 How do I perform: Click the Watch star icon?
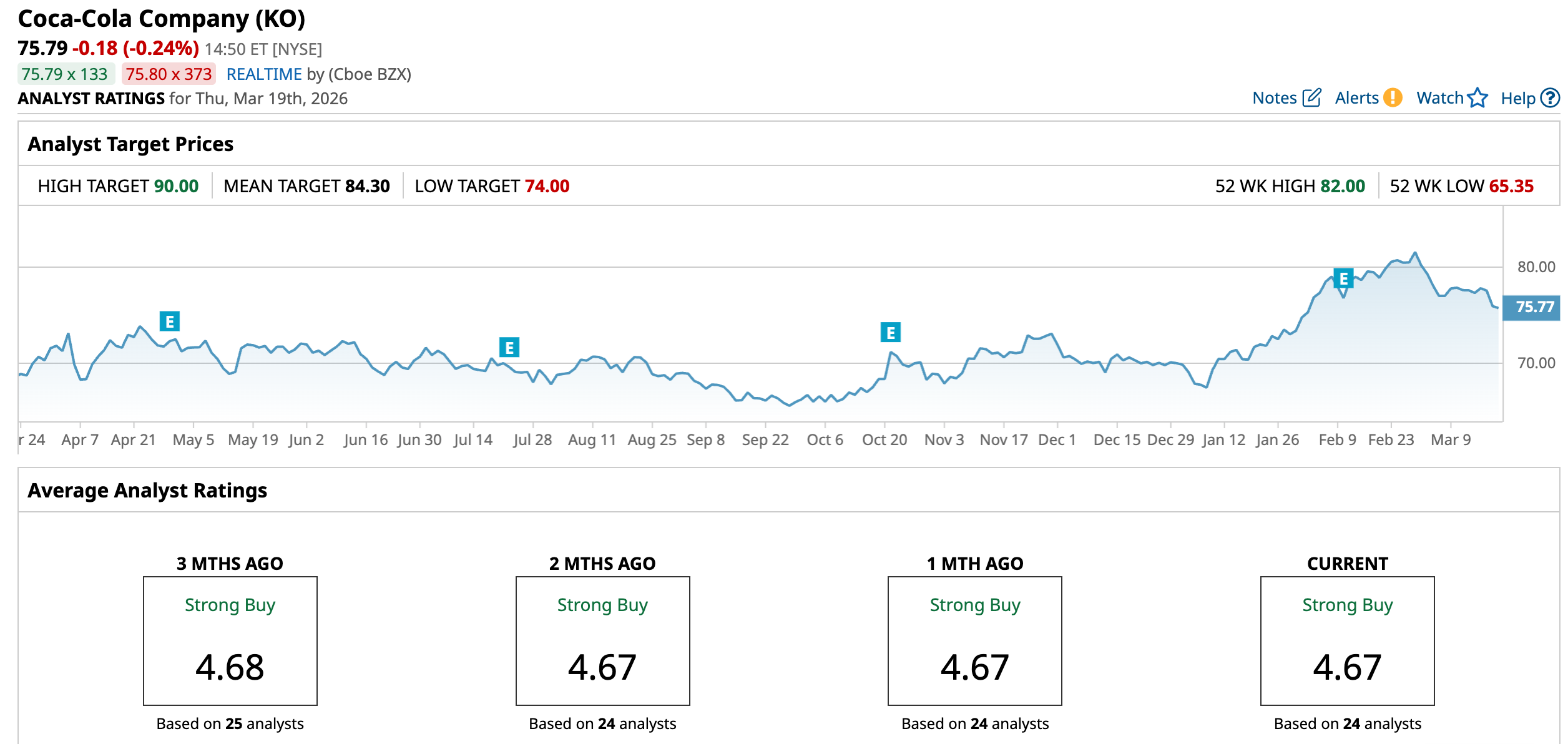point(1477,98)
